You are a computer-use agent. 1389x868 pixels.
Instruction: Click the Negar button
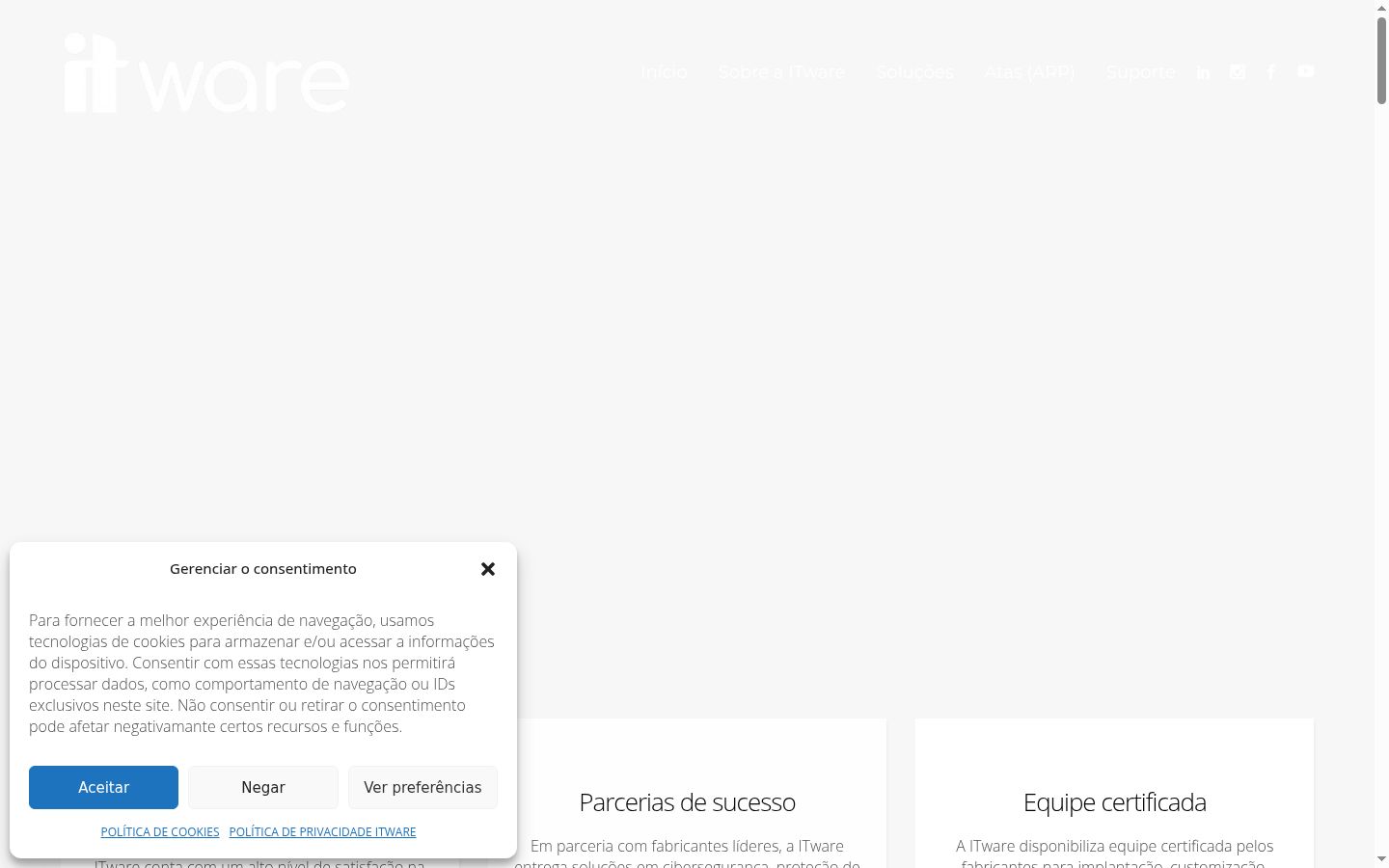click(x=263, y=787)
